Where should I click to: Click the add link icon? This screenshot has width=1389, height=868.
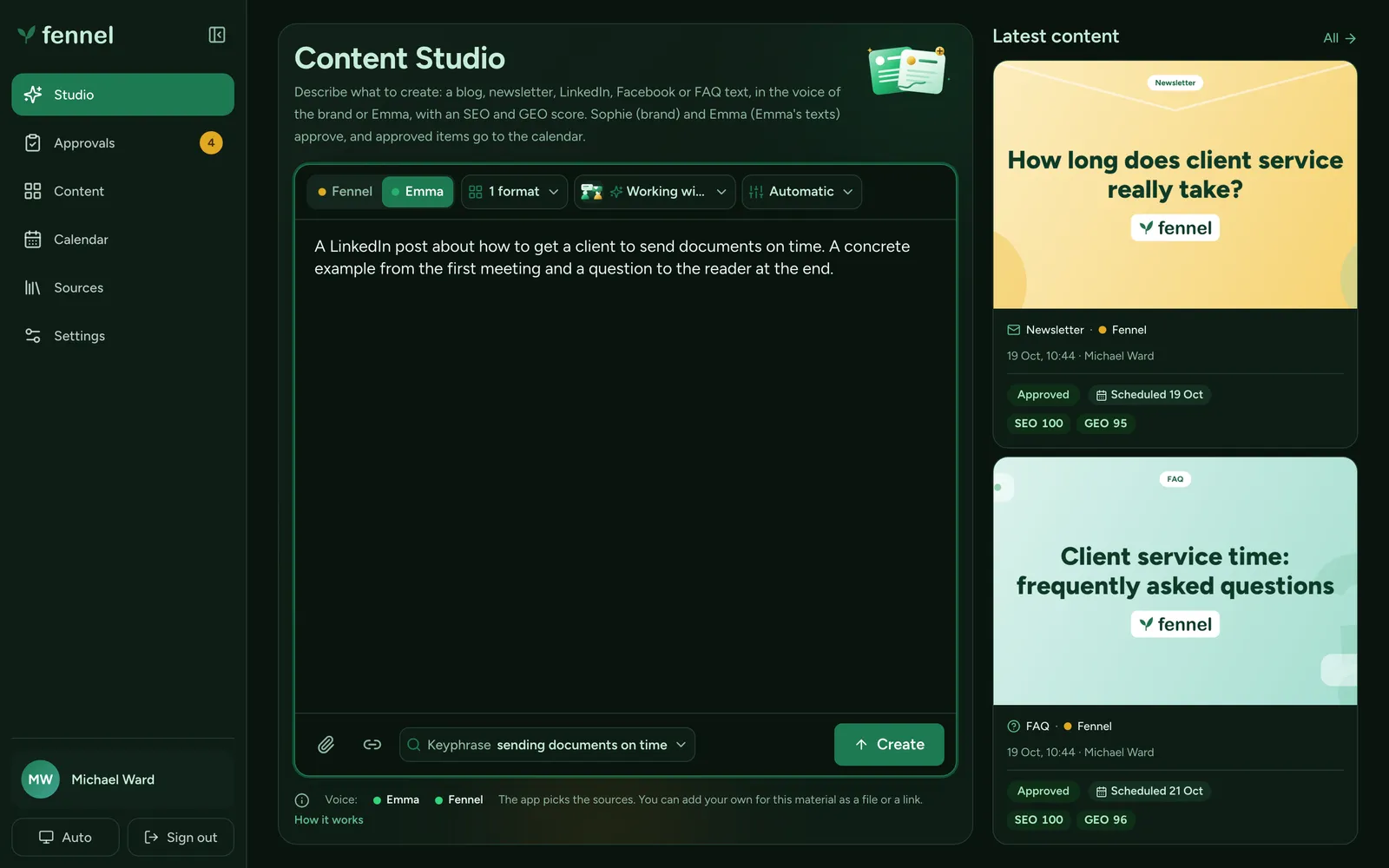[x=372, y=745]
